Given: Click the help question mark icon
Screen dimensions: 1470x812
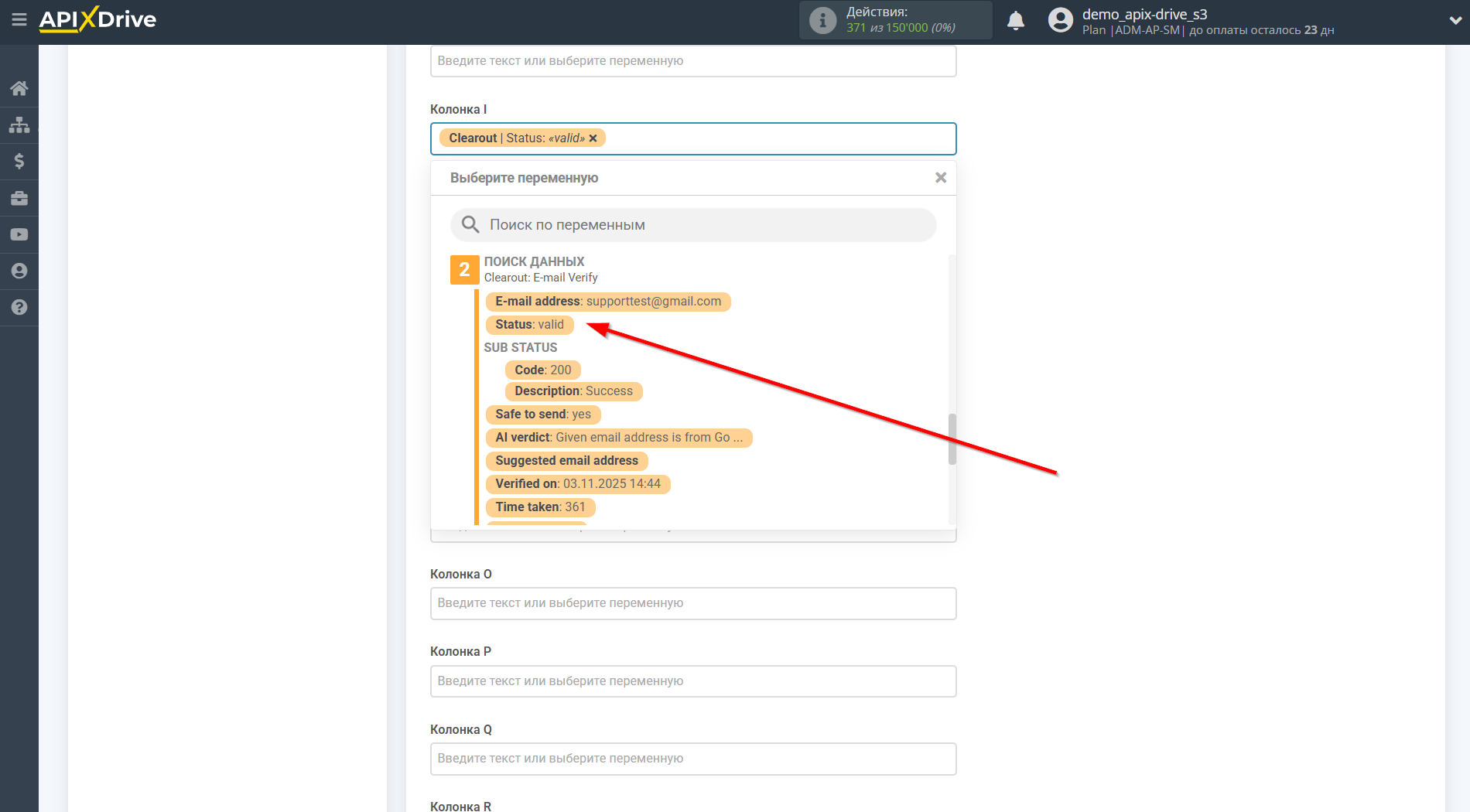Looking at the screenshot, I should 19,307.
